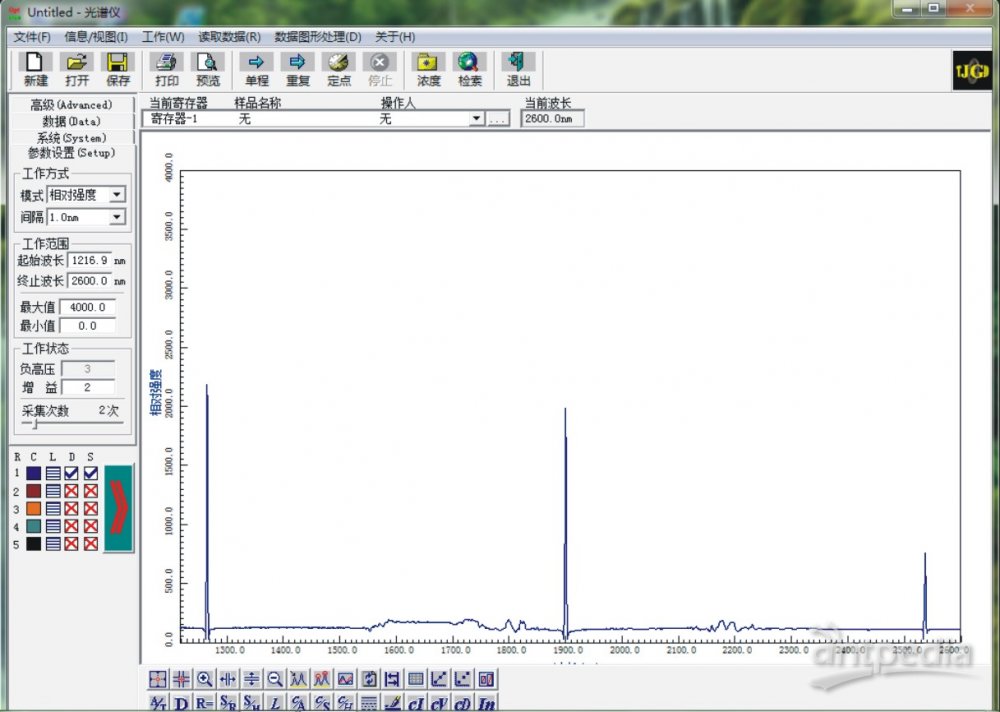The height and width of the screenshot is (712, 1000).
Task: Switch to the 高级 (Advanced) tab
Action: coord(71,105)
